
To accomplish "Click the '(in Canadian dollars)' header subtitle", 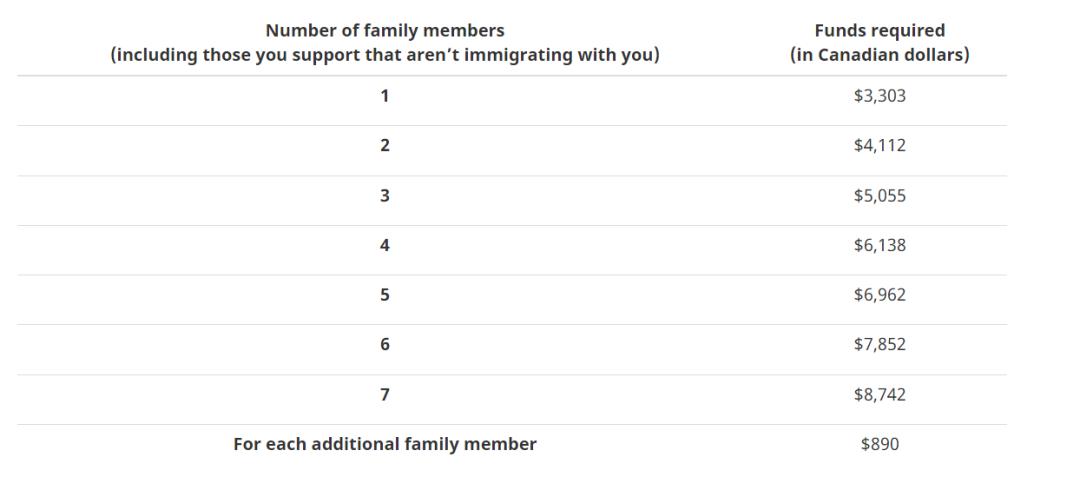I will (879, 55).
